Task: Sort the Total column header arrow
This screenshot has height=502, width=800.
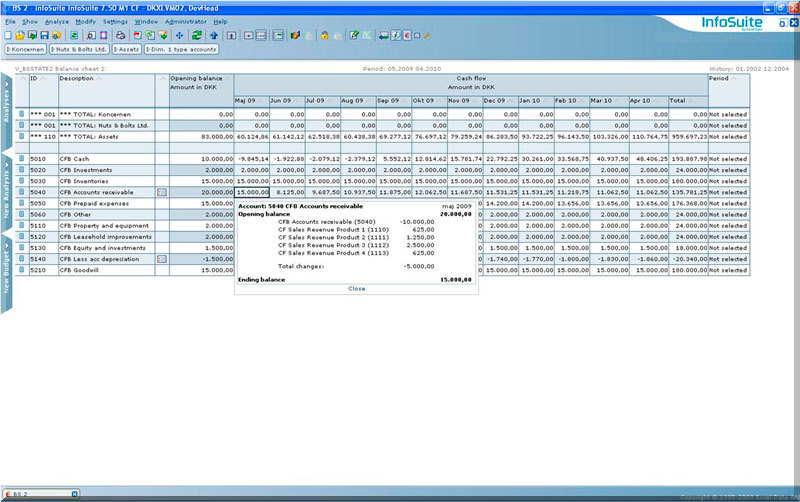Action: 691,101
